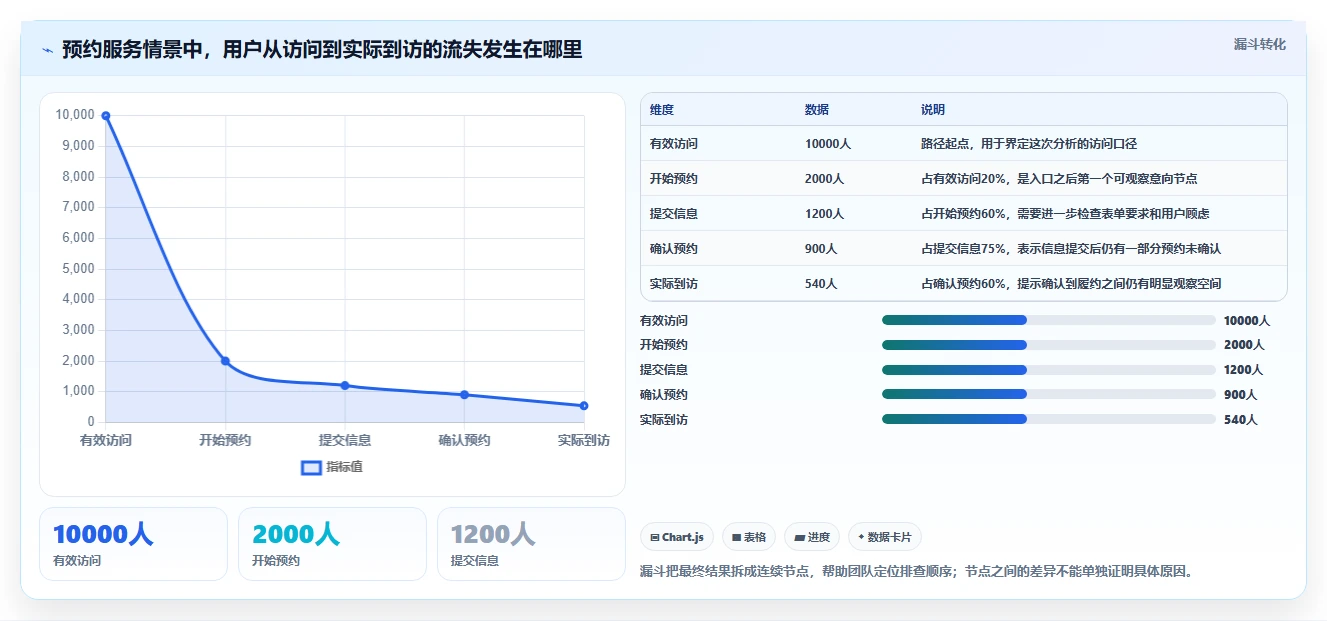The height and width of the screenshot is (621, 1327).
Task: Click the icon inside the 表格 tag
Action: [736, 538]
